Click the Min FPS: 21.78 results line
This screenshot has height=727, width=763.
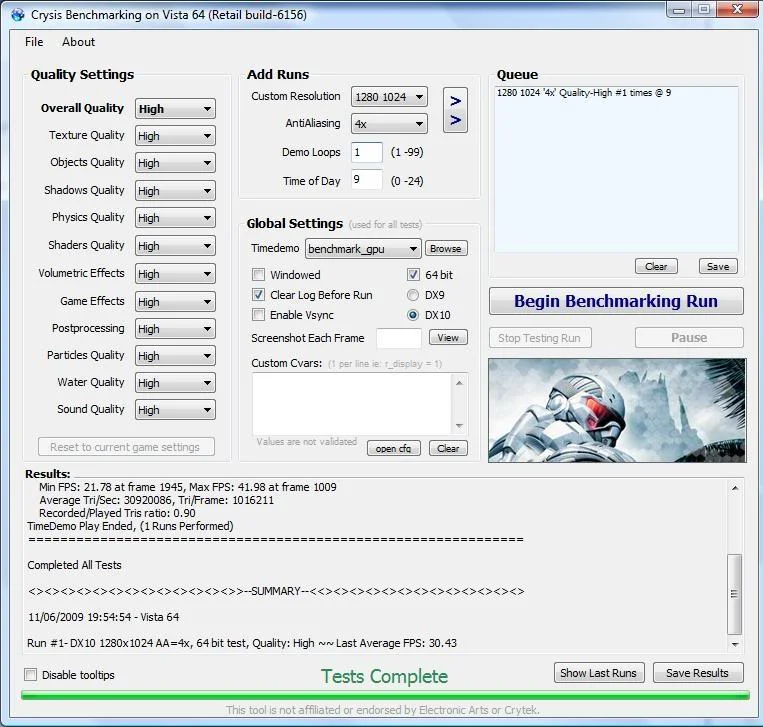[x=188, y=487]
